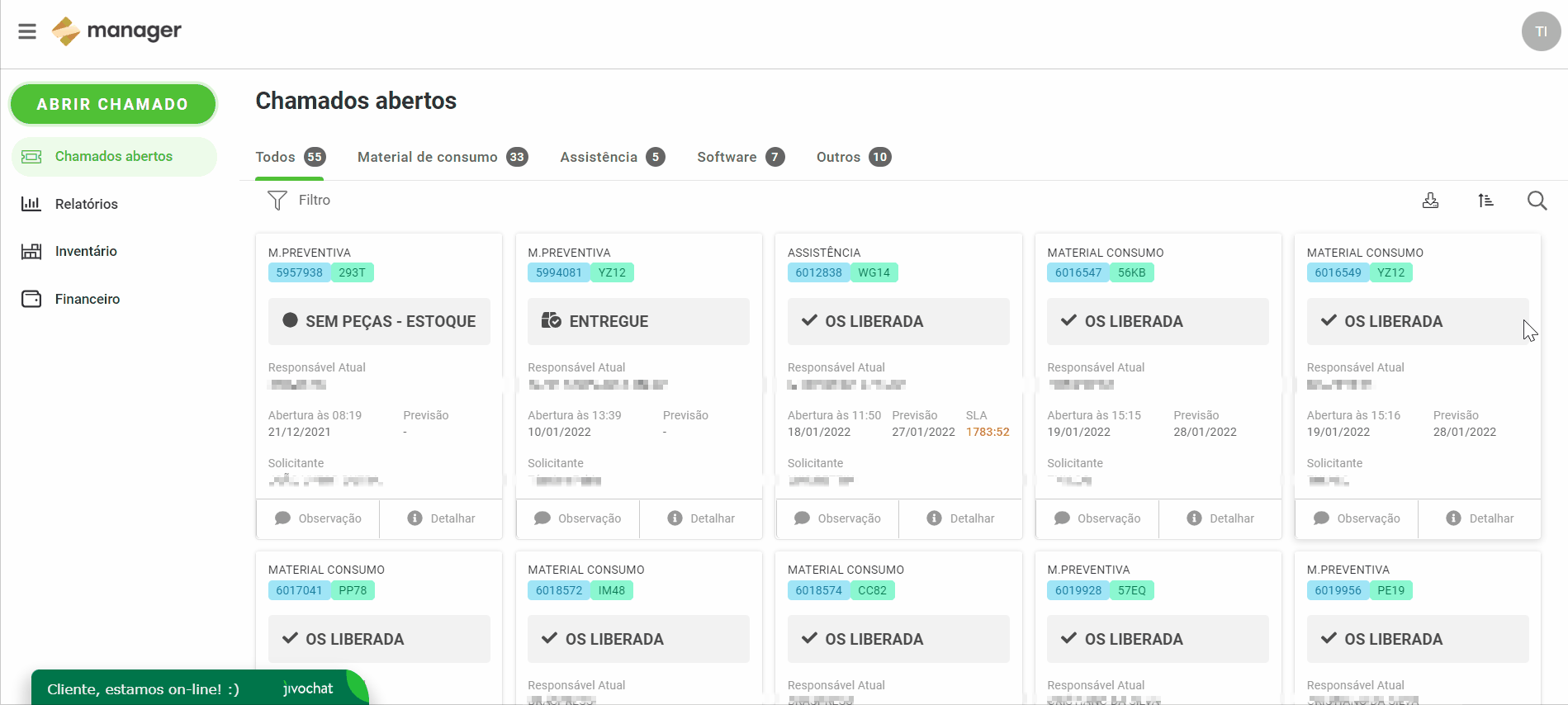Click the IM48 tag

click(x=612, y=590)
